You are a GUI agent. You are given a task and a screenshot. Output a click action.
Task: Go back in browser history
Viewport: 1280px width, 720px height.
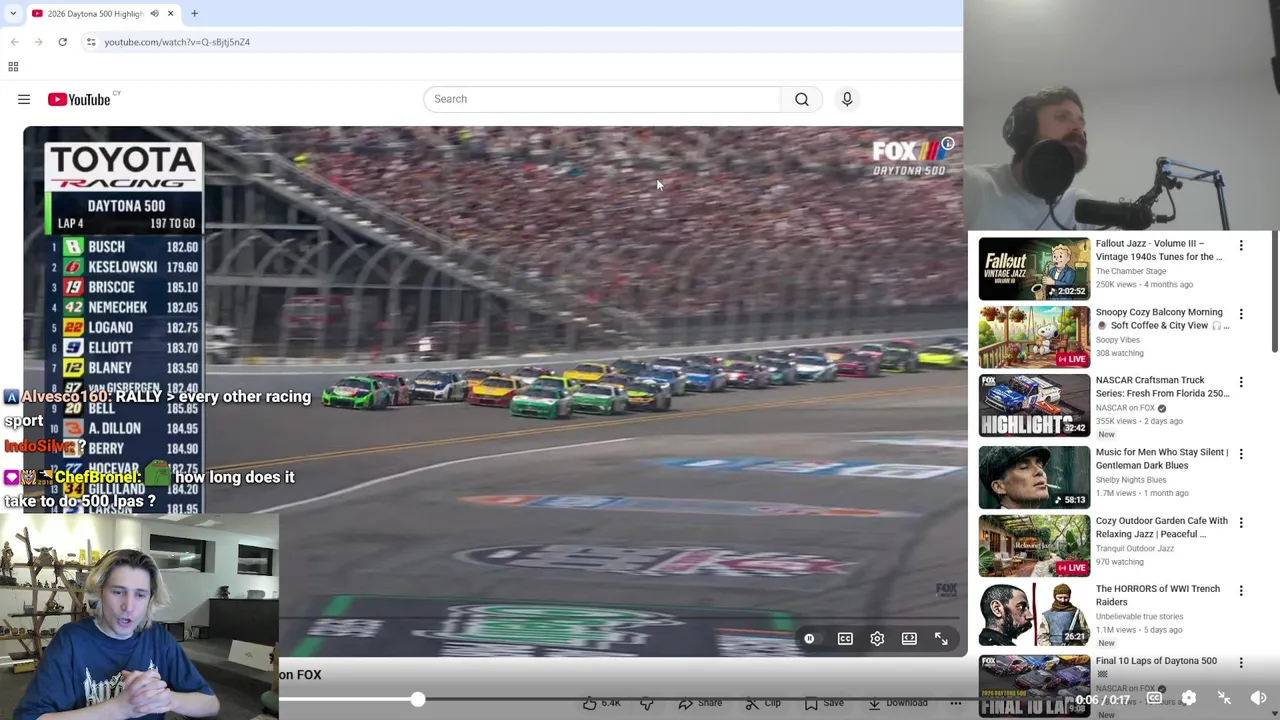pos(14,42)
